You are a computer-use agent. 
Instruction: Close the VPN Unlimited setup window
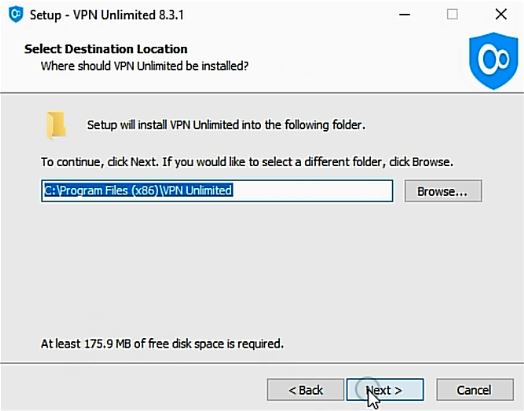coord(501,14)
